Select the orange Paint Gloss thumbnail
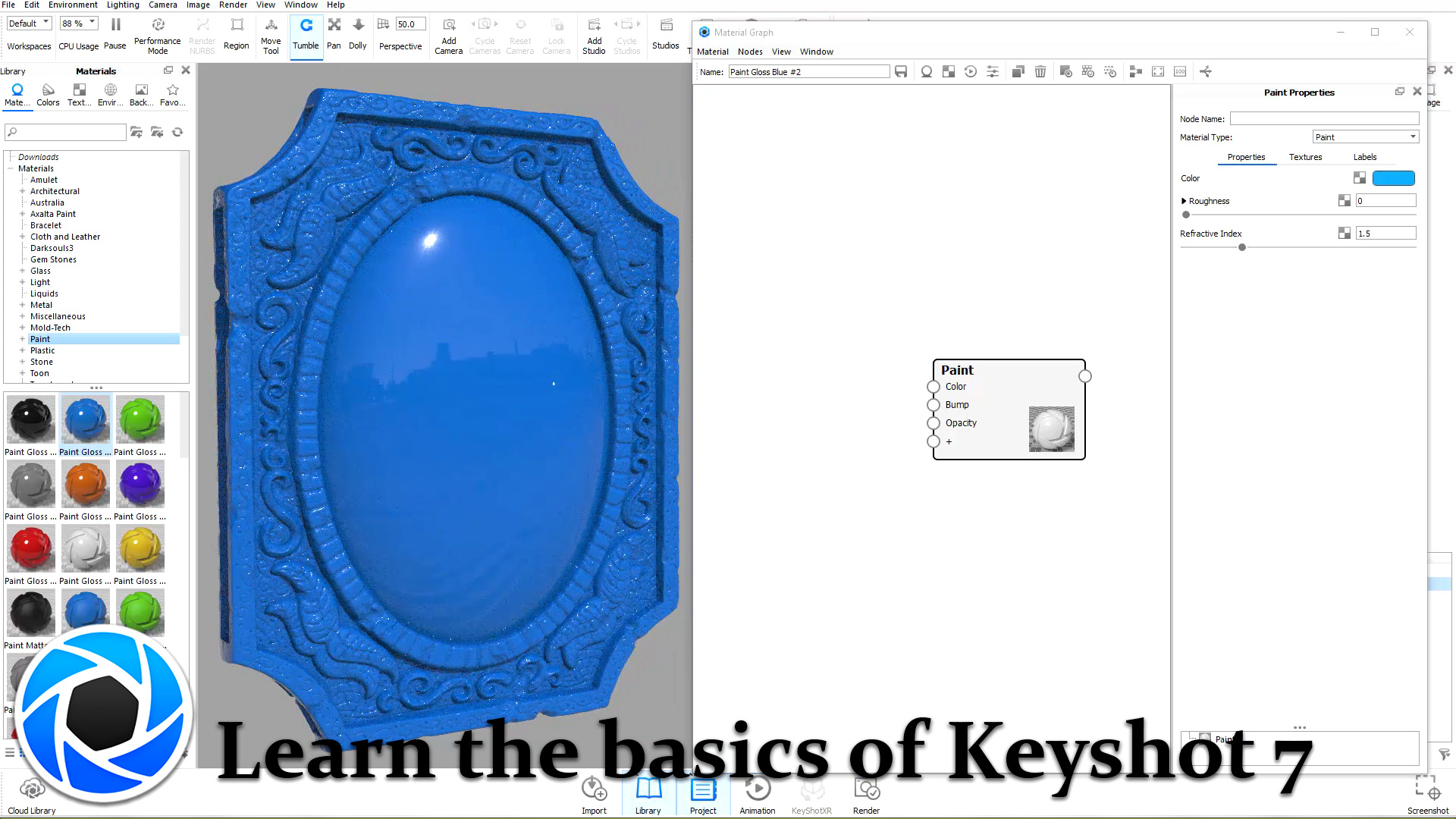1456x819 pixels. (86, 484)
